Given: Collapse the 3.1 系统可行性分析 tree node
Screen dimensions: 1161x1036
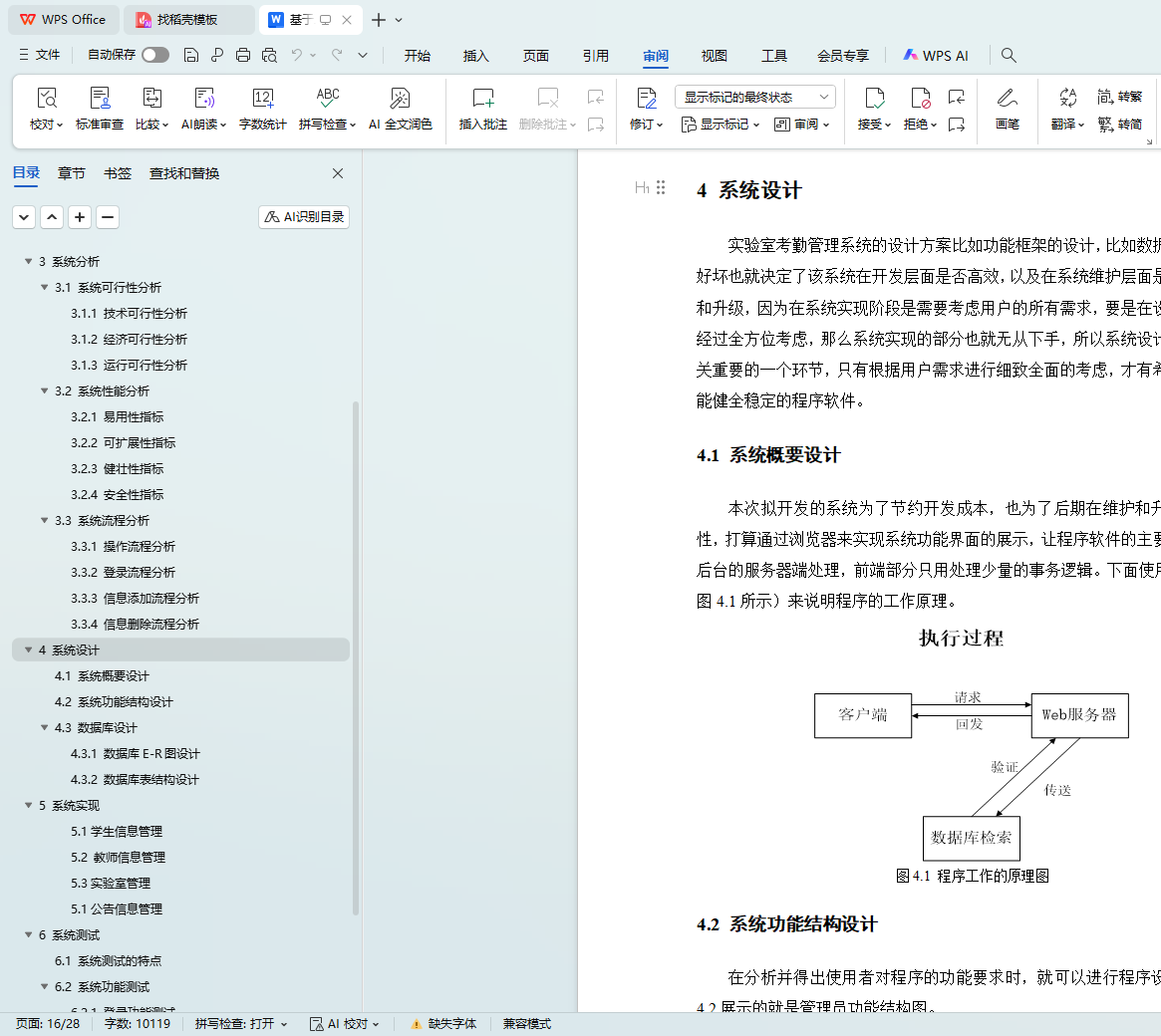Looking at the screenshot, I should tap(45, 288).
